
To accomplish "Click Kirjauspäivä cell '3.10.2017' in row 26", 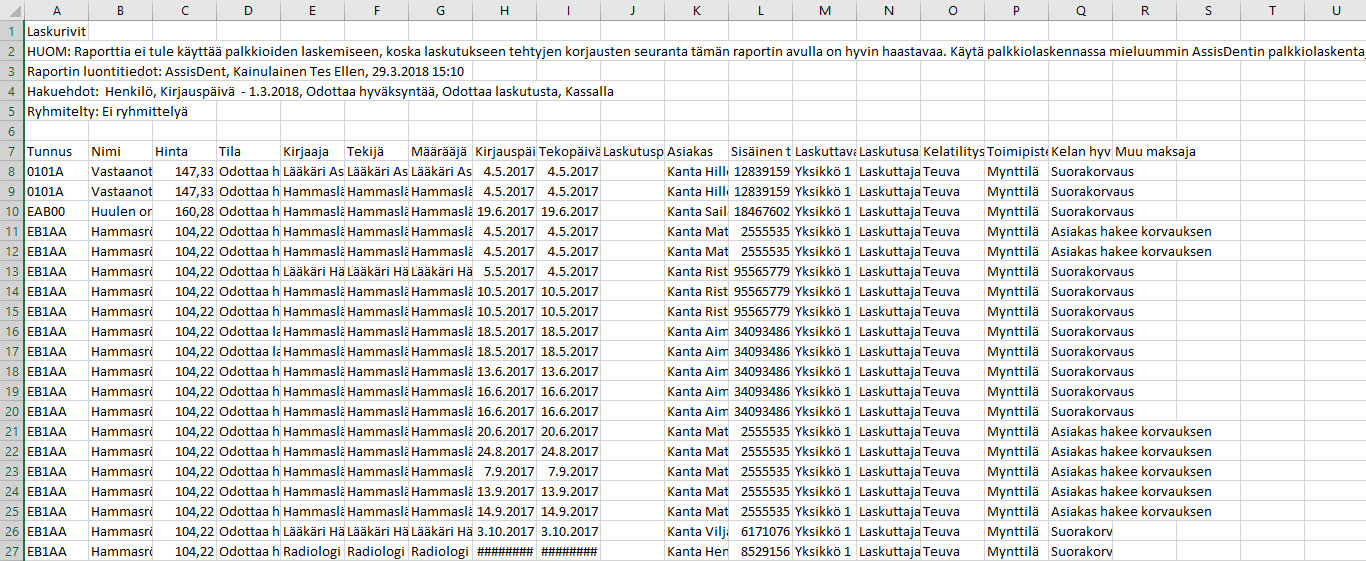I will 504,531.
